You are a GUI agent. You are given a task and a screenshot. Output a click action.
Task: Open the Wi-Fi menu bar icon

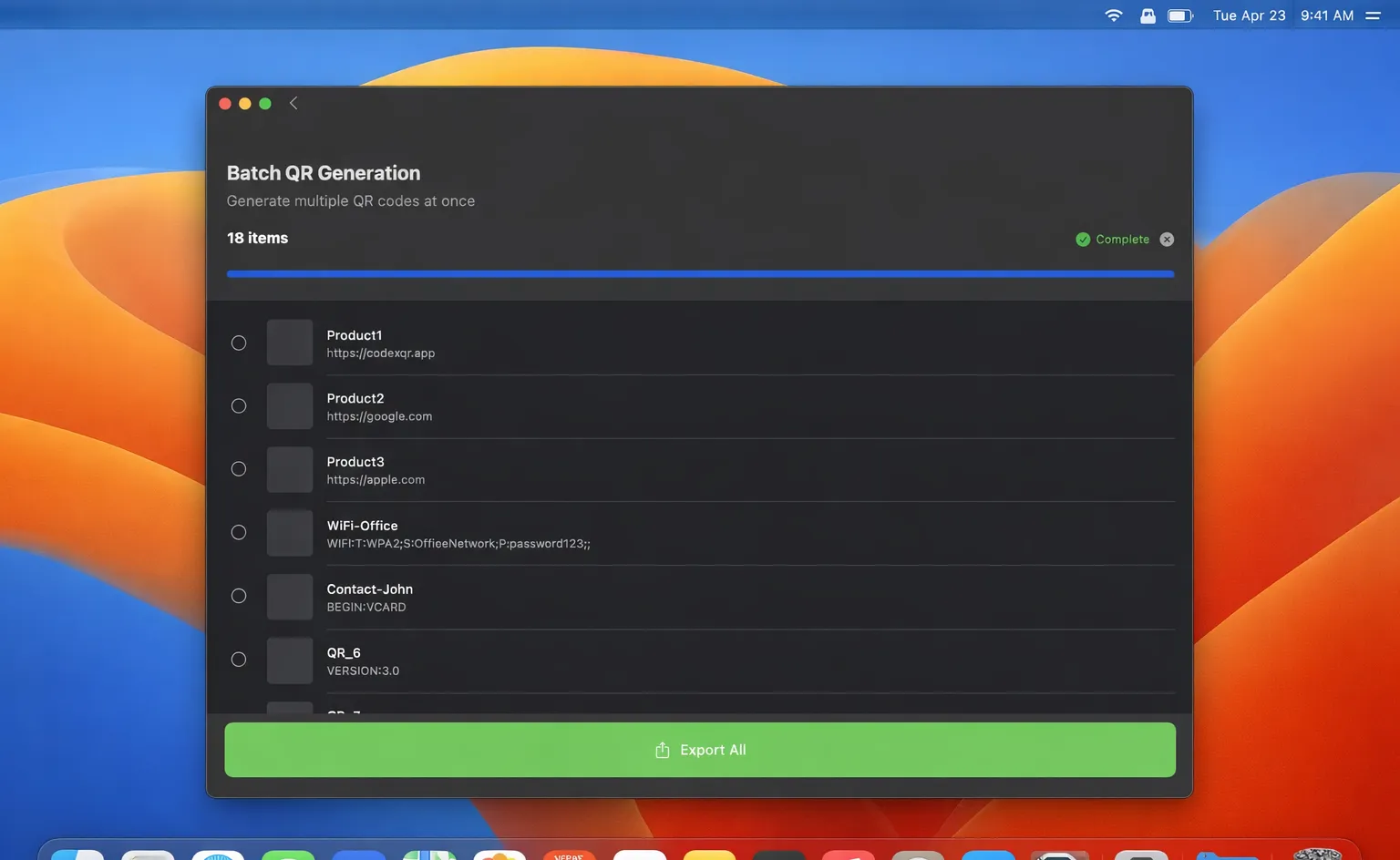[1113, 15]
